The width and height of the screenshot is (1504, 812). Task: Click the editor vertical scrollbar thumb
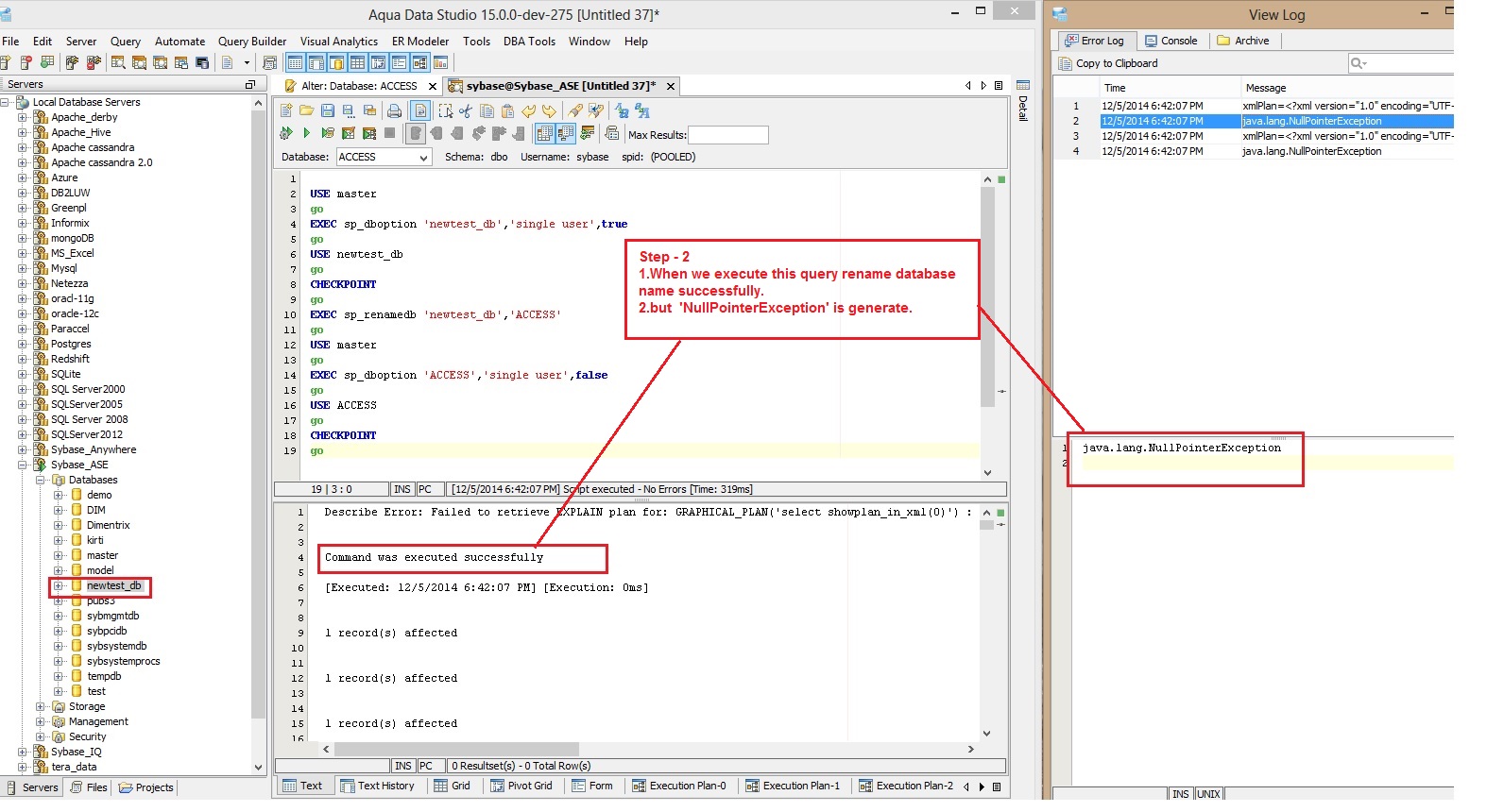tap(987, 297)
